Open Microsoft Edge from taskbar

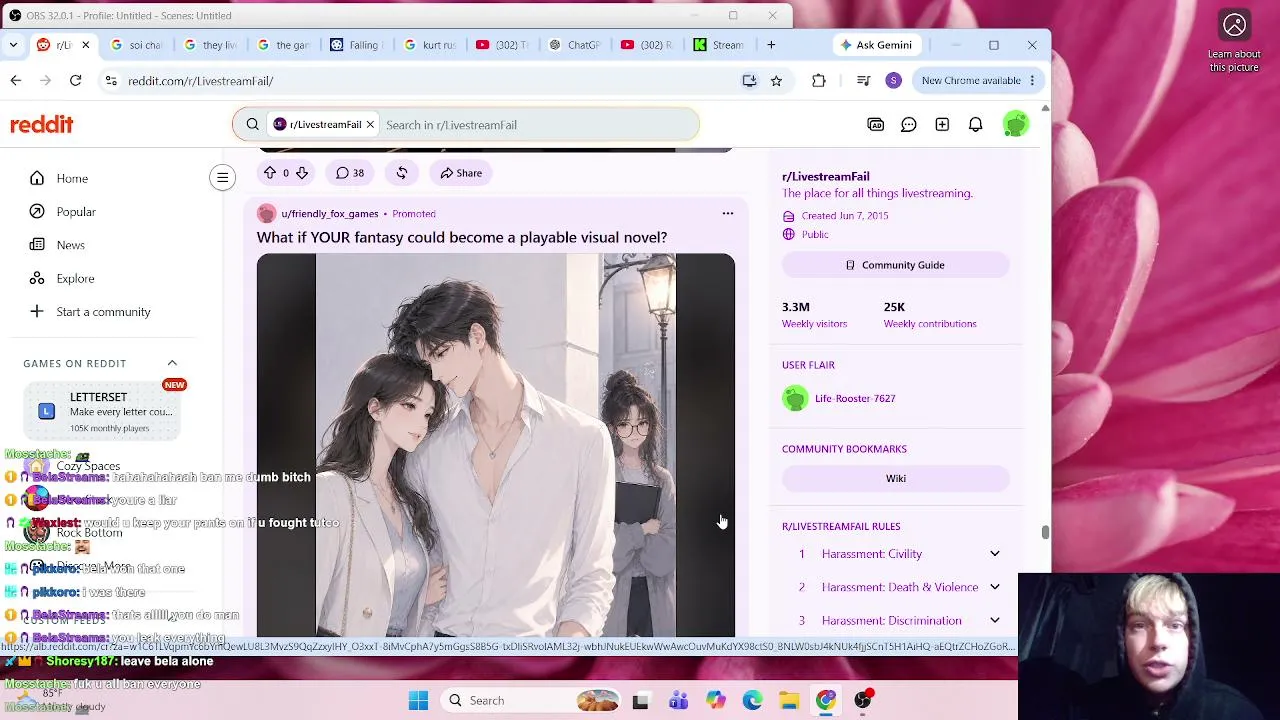(x=752, y=701)
